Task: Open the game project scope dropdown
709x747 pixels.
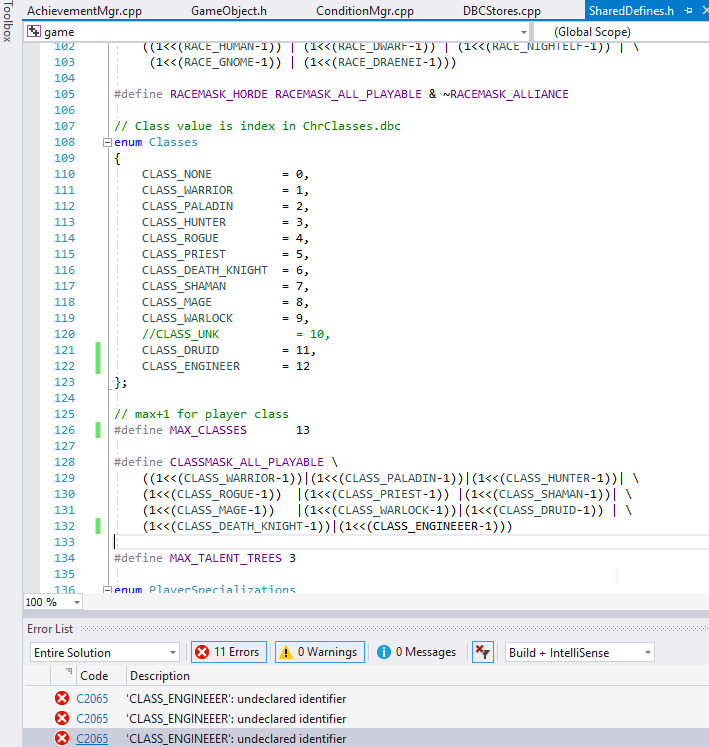Action: coord(524,32)
